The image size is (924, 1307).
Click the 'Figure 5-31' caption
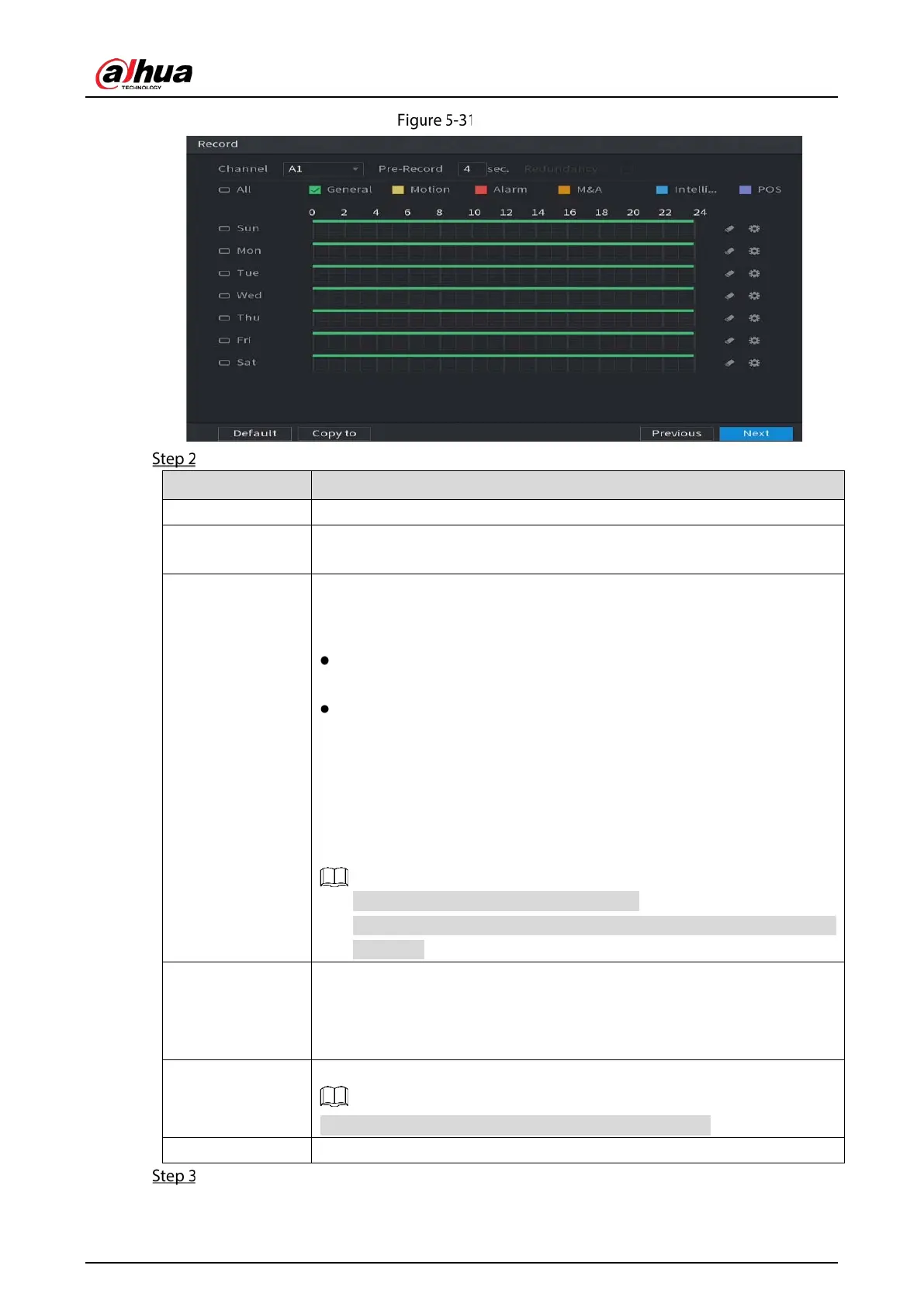(434, 120)
